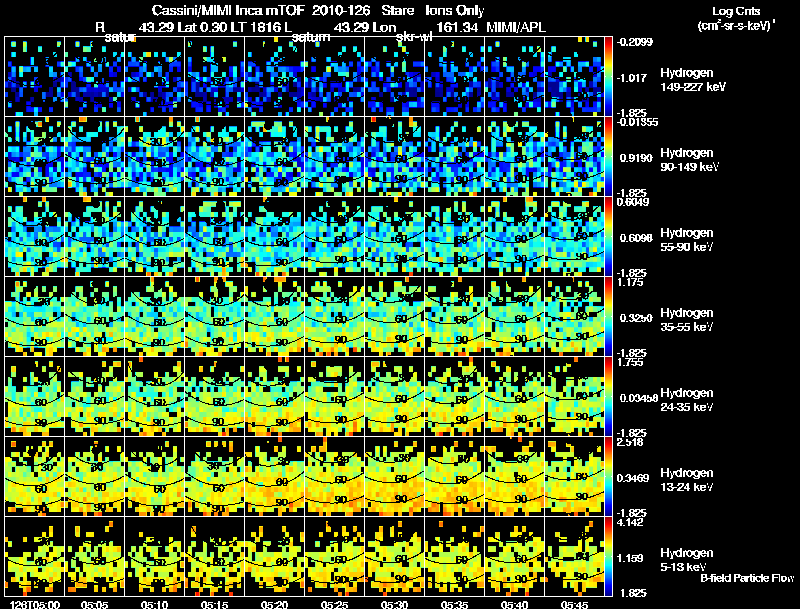
Task: Select the 'Hydrogen 35-55 keV' row label
Action: pyautogui.click(x=687, y=320)
